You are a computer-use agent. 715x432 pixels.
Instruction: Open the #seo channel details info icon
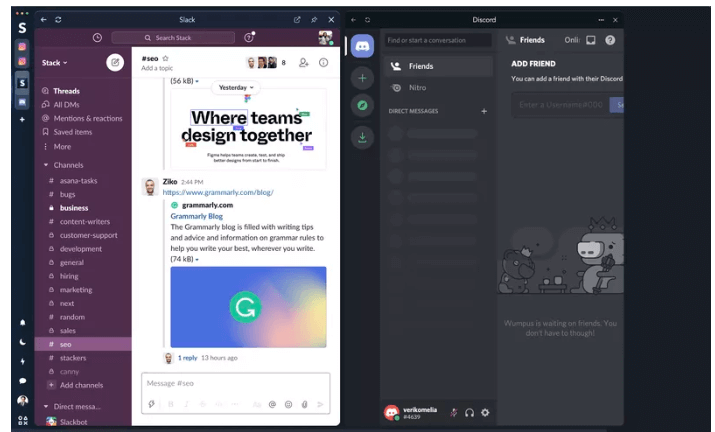coord(323,62)
